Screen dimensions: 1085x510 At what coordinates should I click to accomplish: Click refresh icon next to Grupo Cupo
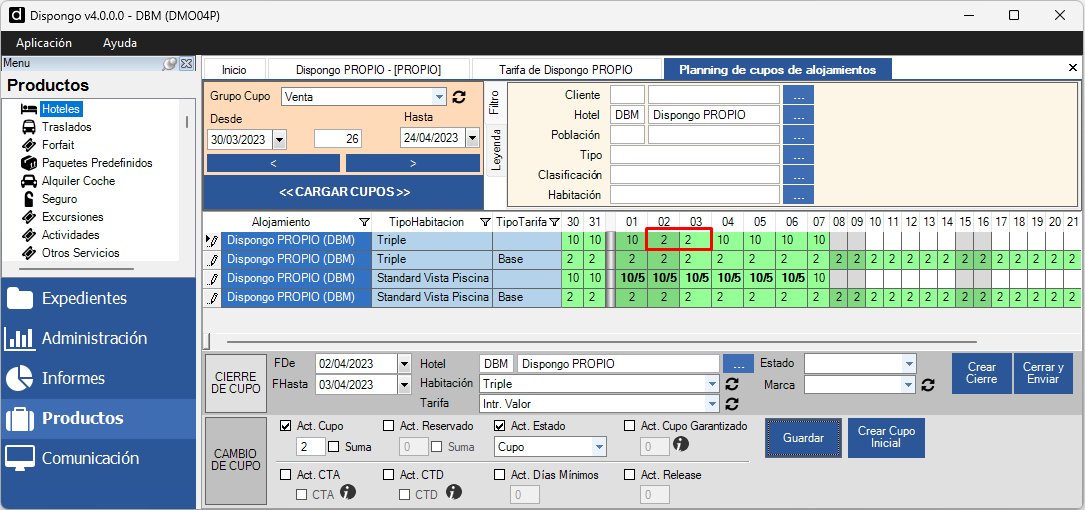[460, 97]
